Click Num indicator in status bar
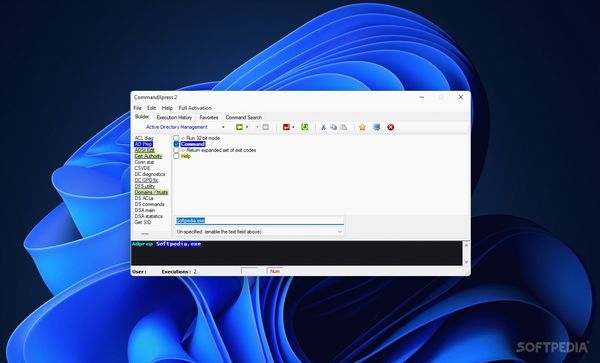 pyautogui.click(x=275, y=271)
